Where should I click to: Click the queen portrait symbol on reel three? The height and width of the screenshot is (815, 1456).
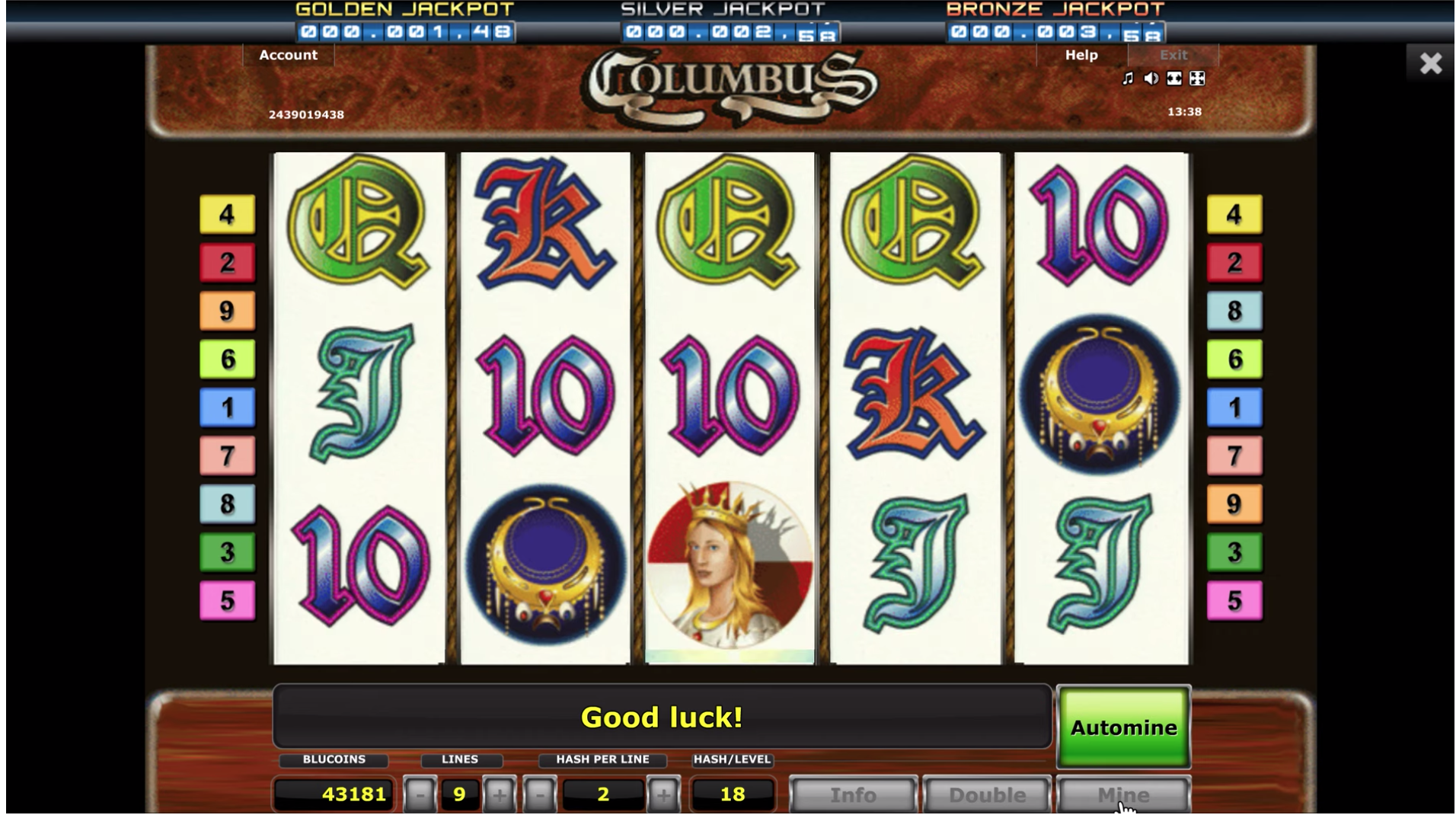point(730,565)
